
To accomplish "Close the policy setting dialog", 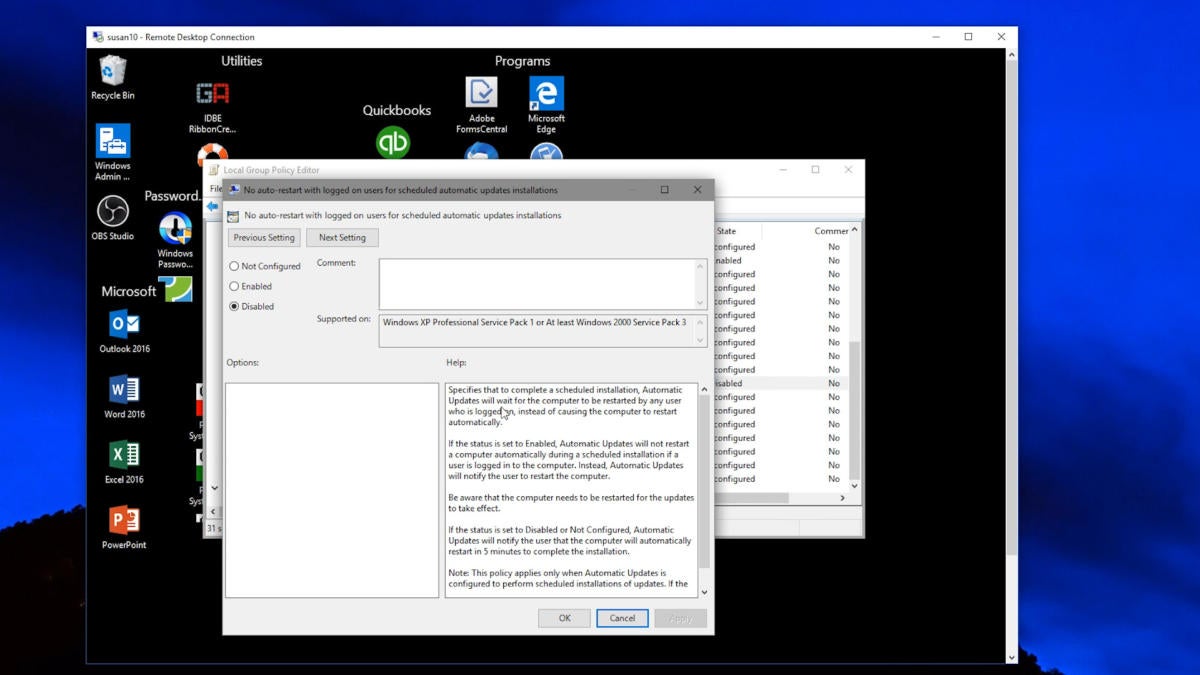I will click(x=697, y=190).
